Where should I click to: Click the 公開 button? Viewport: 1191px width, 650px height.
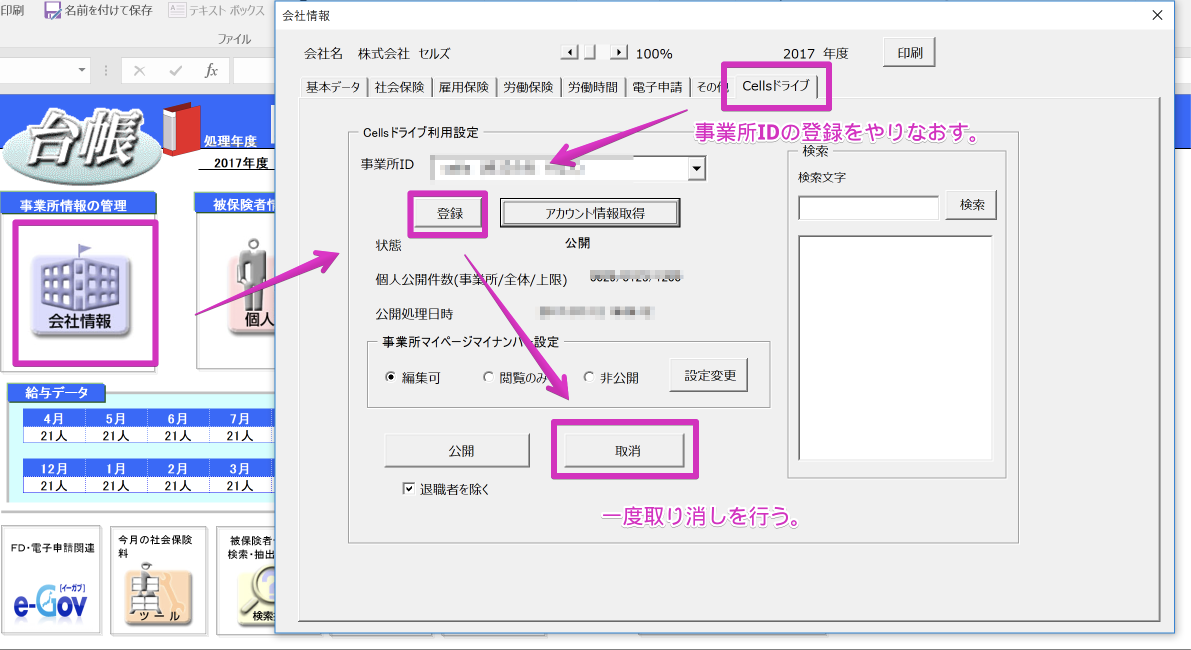pos(457,450)
